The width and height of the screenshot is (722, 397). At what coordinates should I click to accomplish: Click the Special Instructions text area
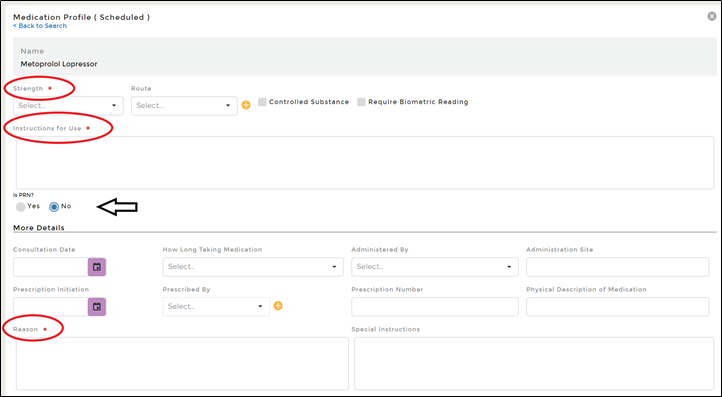(x=534, y=363)
